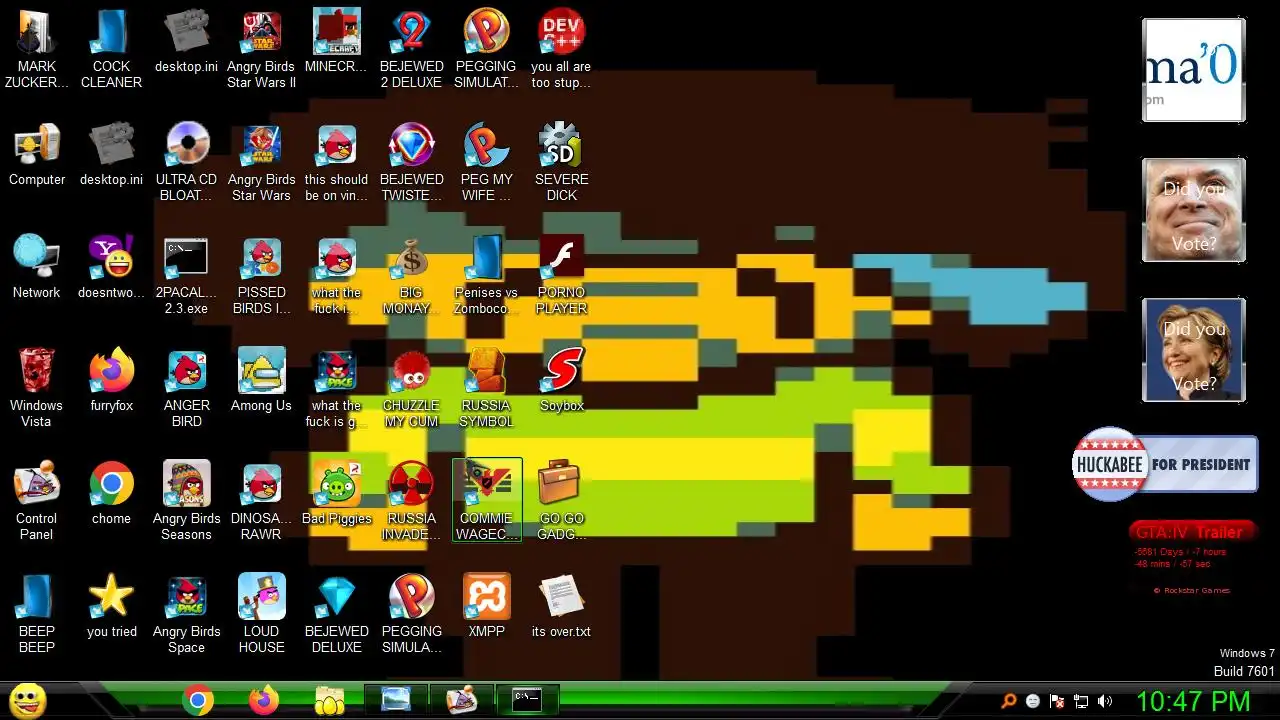
Task: Select the COMMIE WAGEC... flag icon
Action: (x=486, y=501)
